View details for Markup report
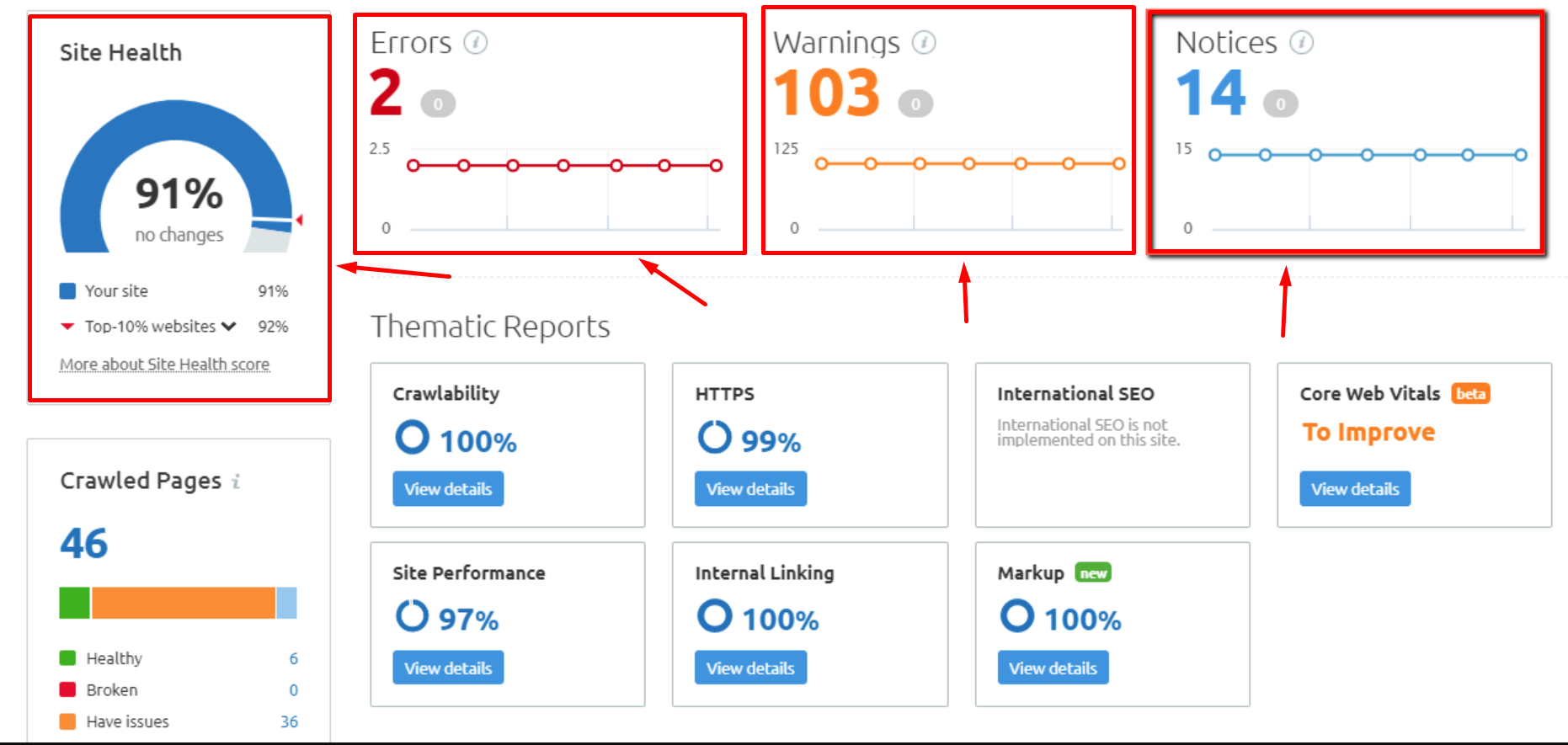The width and height of the screenshot is (1568, 745). point(1053,668)
